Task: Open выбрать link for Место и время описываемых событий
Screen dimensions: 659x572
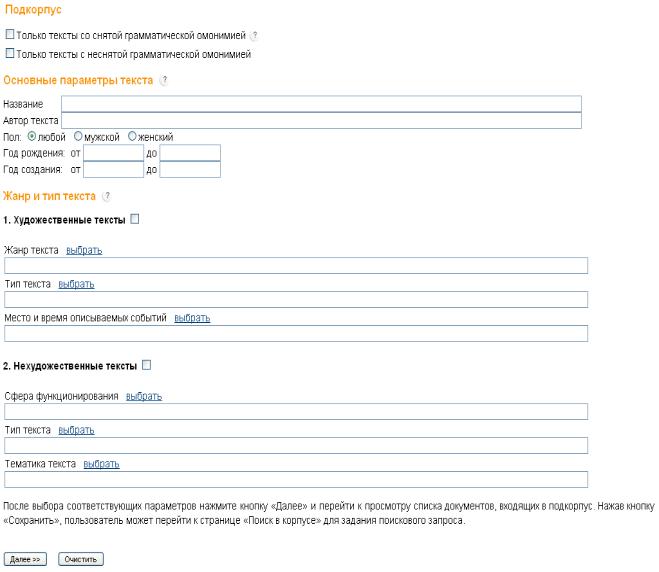Action: (x=192, y=318)
